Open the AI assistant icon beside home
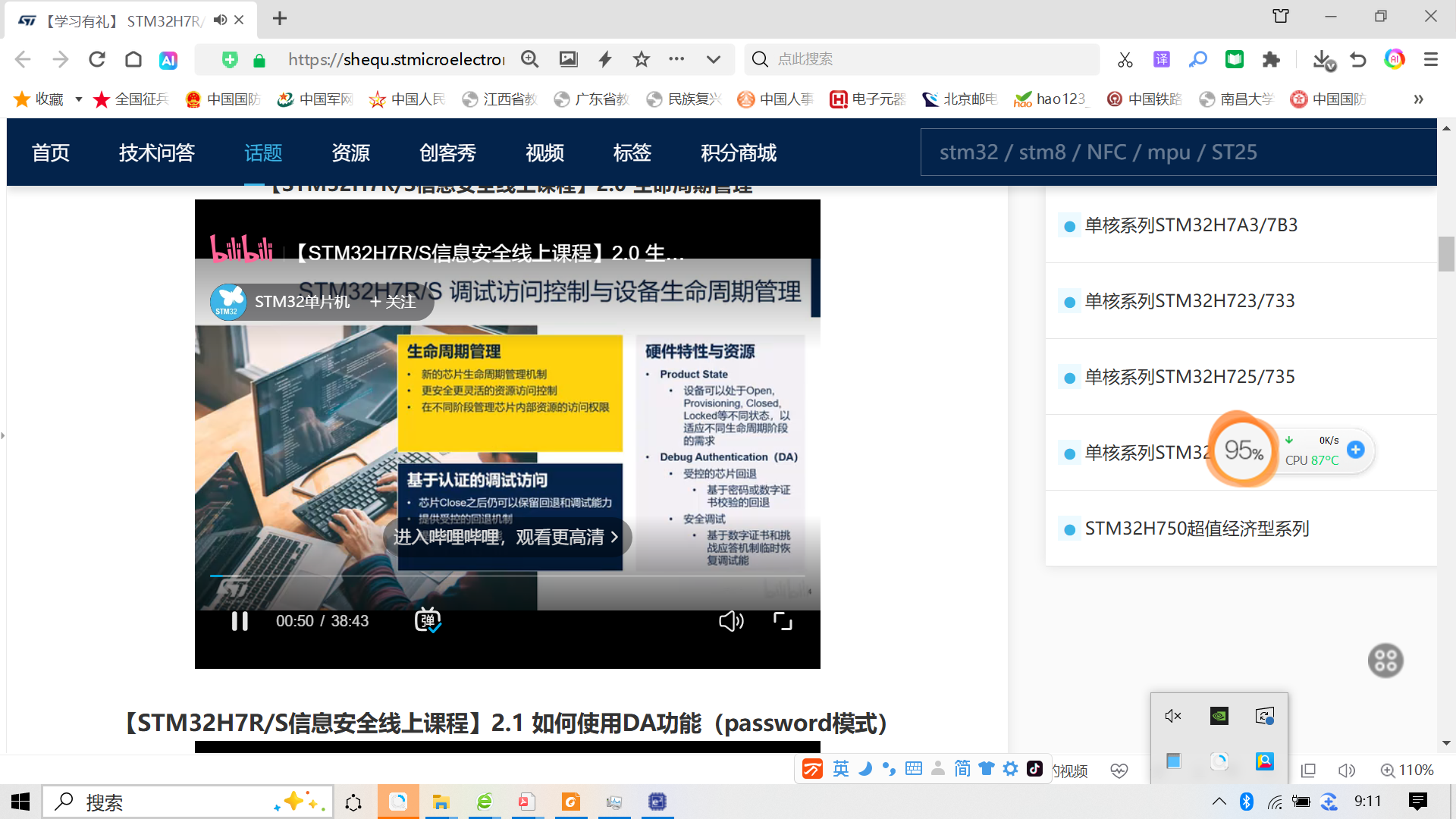 (x=168, y=60)
